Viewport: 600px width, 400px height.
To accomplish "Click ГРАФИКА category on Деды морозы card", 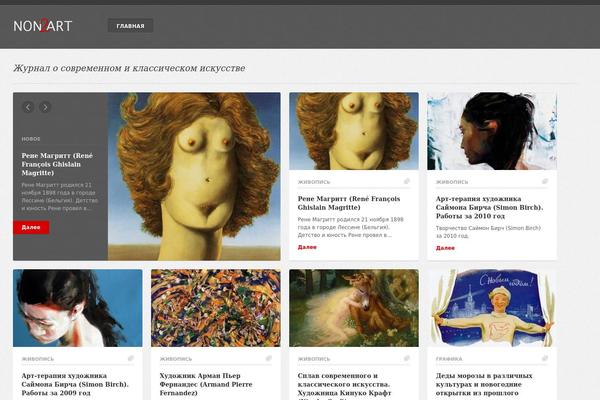I will click(449, 359).
